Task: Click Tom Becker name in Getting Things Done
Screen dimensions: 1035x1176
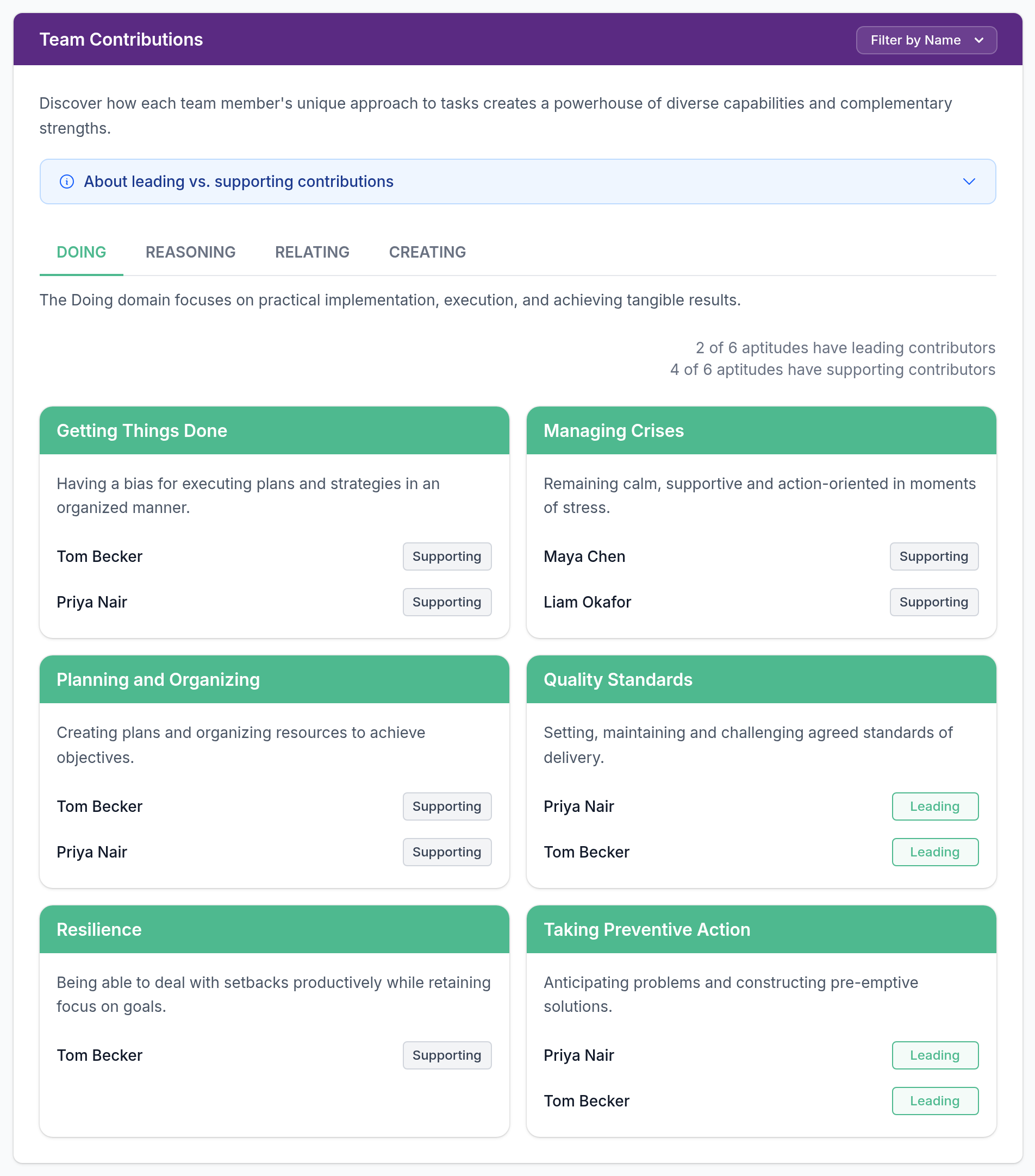Action: tap(99, 556)
